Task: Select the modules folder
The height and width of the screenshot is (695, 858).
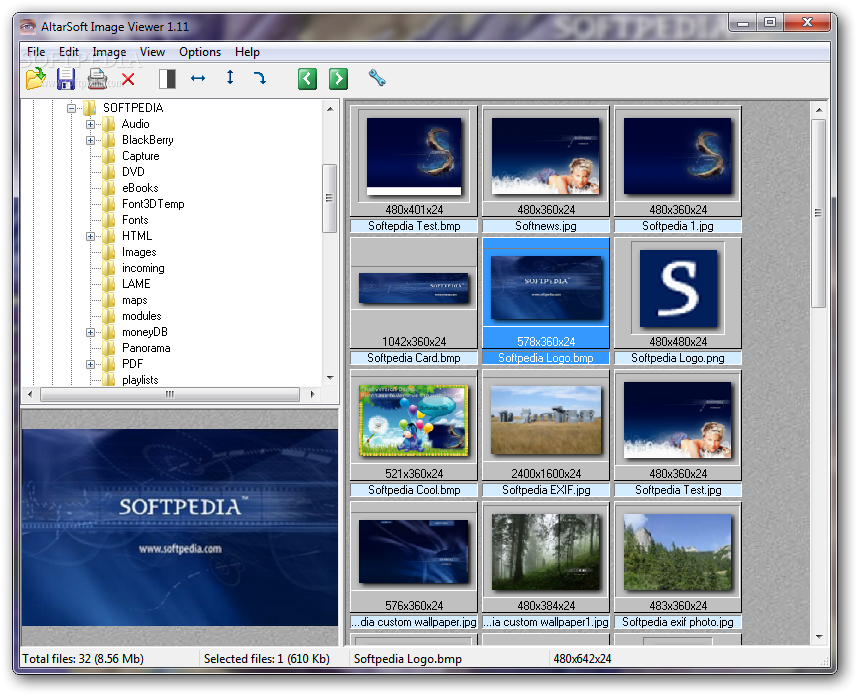Action: (142, 316)
